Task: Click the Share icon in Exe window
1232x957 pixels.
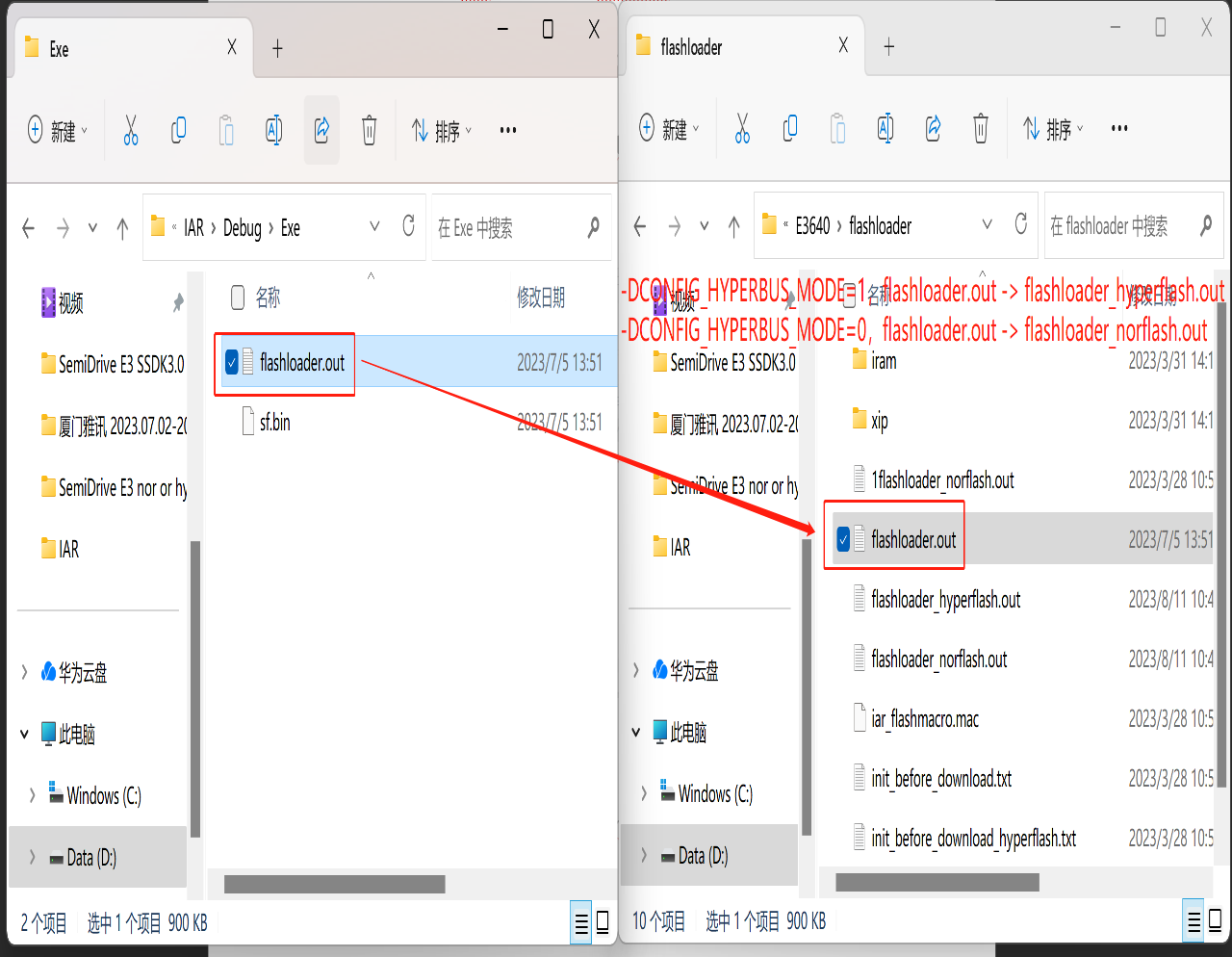Action: [321, 130]
